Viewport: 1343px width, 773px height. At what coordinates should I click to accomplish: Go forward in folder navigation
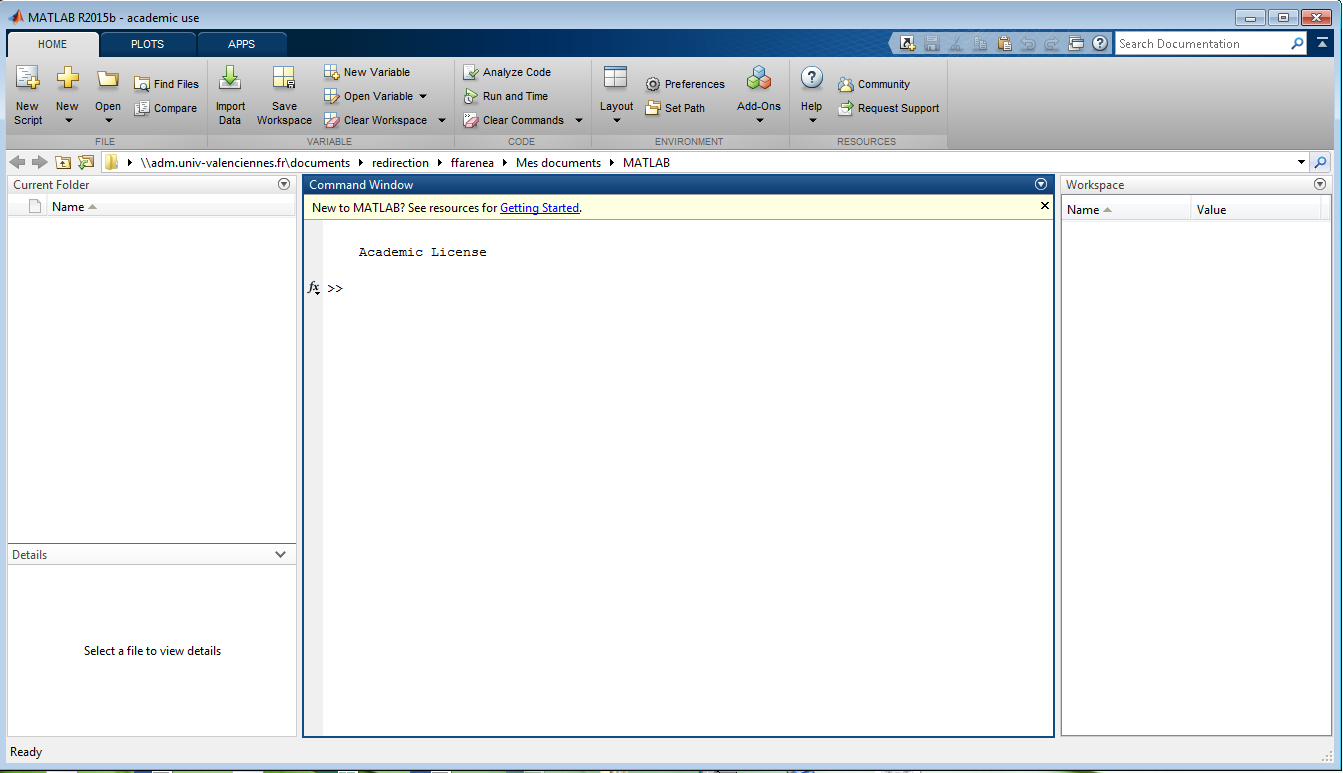click(40, 162)
